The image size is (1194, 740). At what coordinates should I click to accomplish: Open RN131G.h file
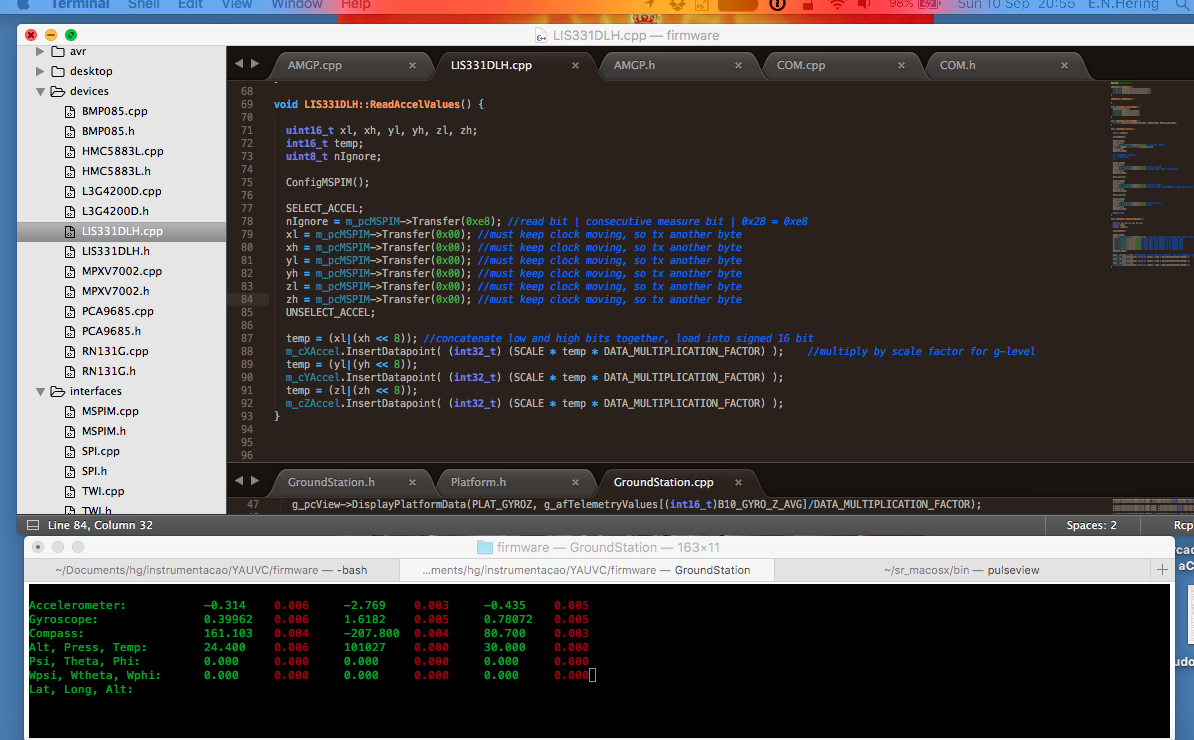[x=109, y=371]
